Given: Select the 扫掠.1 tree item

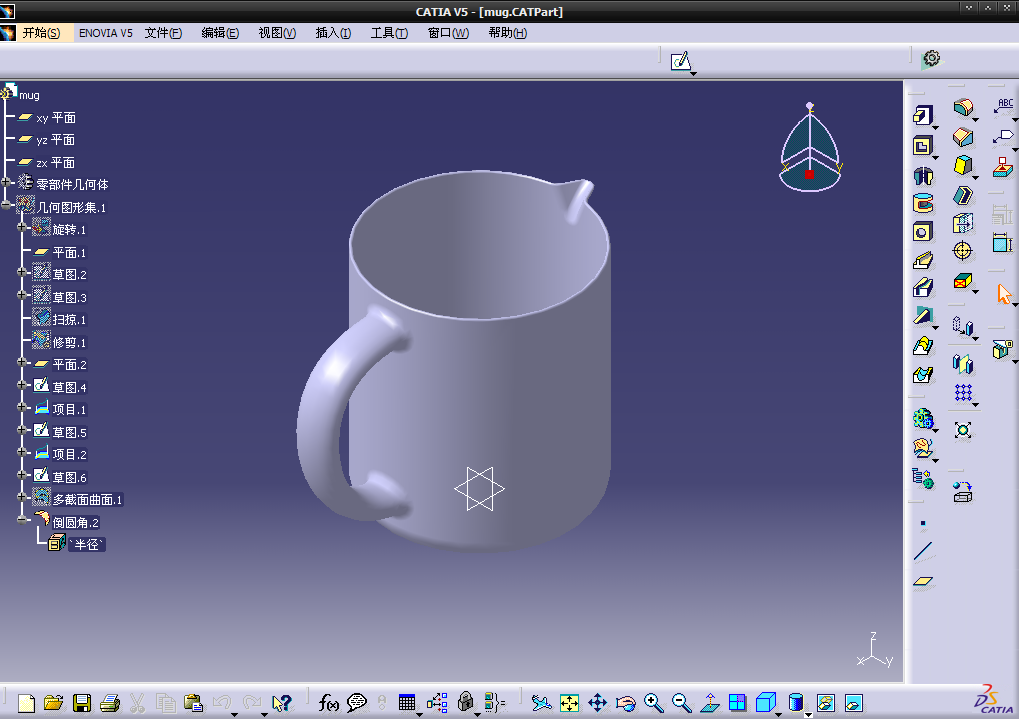Looking at the screenshot, I should click(69, 320).
